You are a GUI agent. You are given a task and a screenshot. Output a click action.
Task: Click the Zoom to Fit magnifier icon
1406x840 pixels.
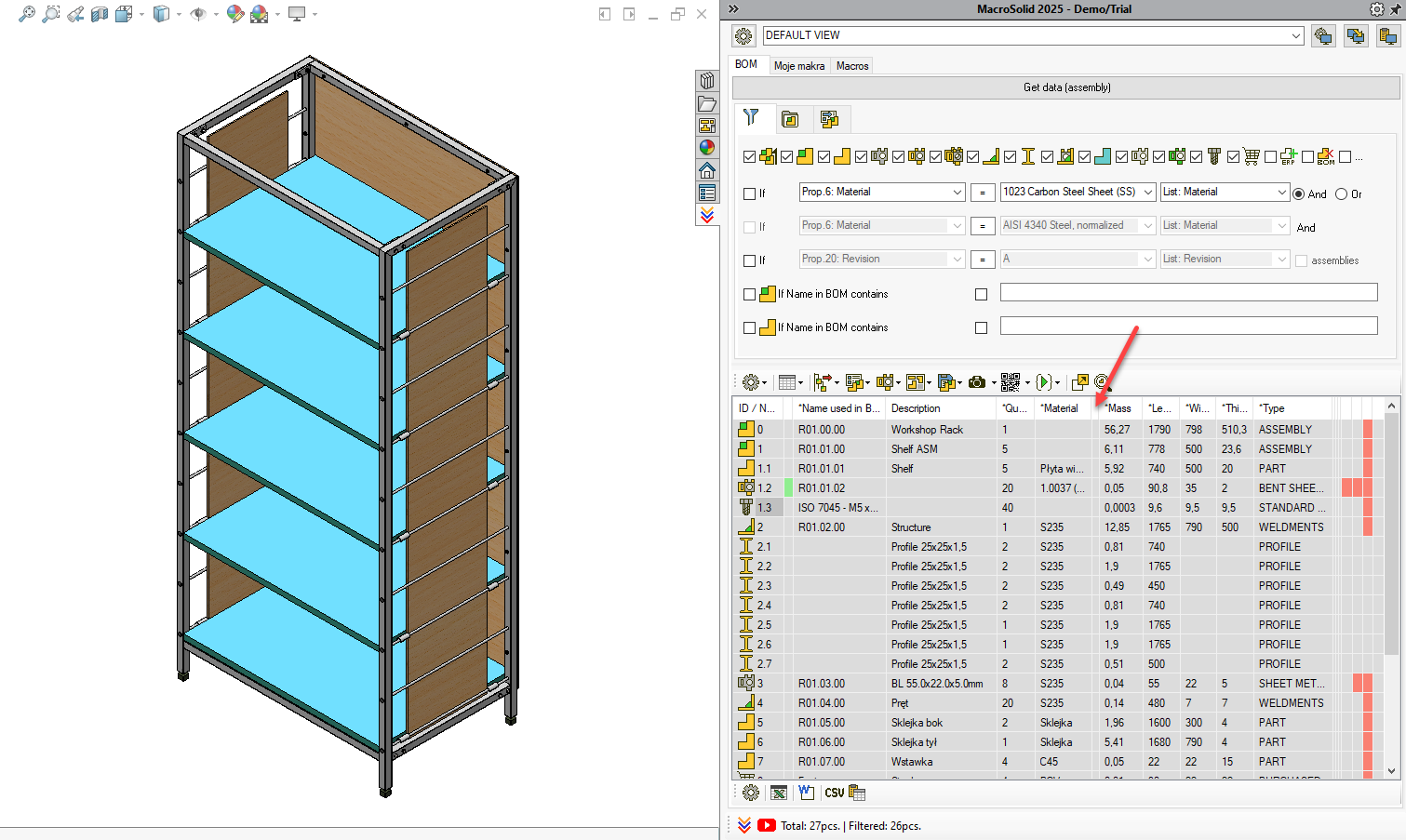point(26,14)
